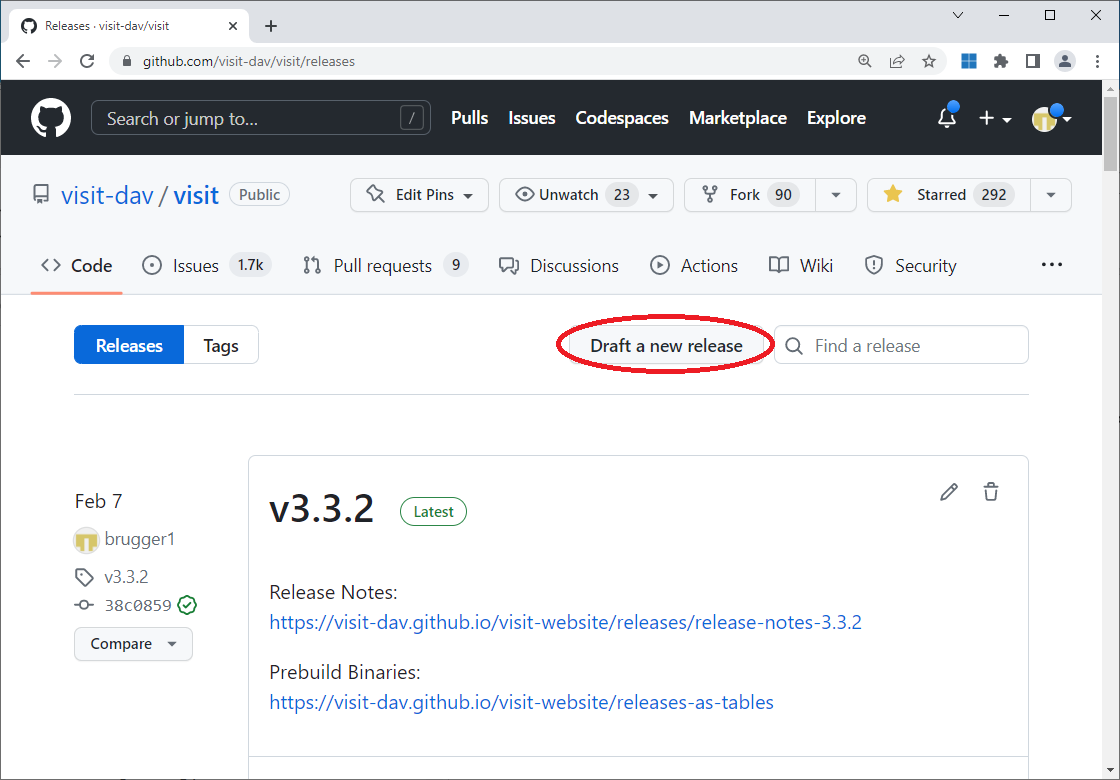
Task: Click the tab search chevron in title bar
Action: (x=959, y=15)
